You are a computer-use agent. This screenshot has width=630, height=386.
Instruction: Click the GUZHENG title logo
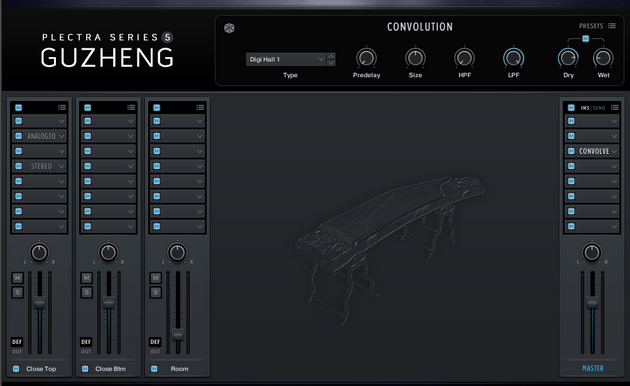point(107,57)
